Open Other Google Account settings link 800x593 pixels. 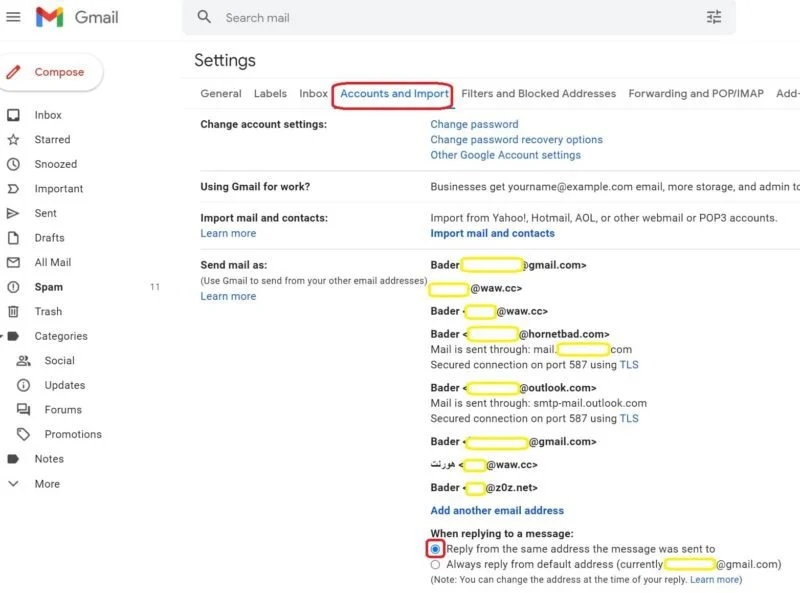pos(506,155)
